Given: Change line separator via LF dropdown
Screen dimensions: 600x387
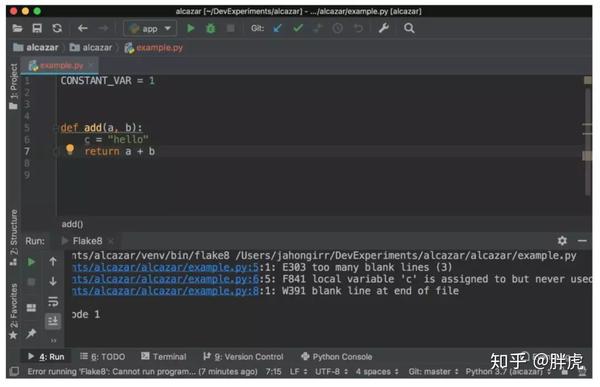Looking at the screenshot, I should tap(298, 372).
